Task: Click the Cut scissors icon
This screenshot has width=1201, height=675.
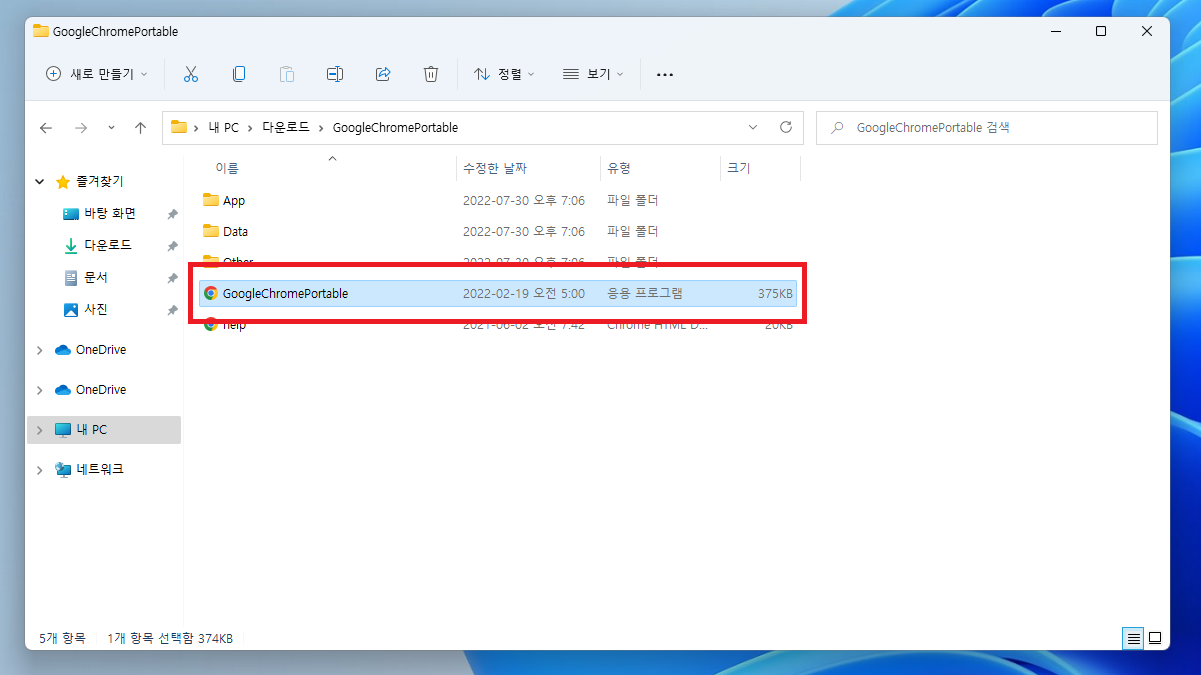Action: click(x=191, y=74)
